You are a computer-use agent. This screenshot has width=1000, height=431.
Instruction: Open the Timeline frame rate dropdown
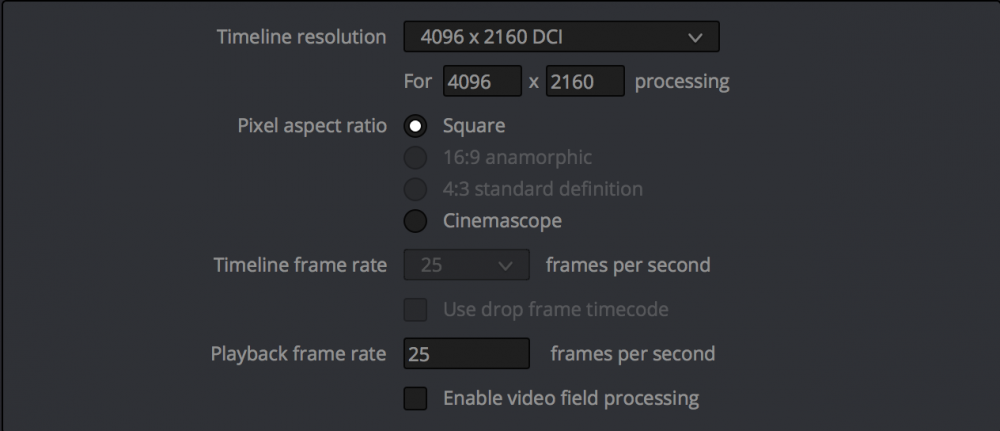[x=466, y=265]
